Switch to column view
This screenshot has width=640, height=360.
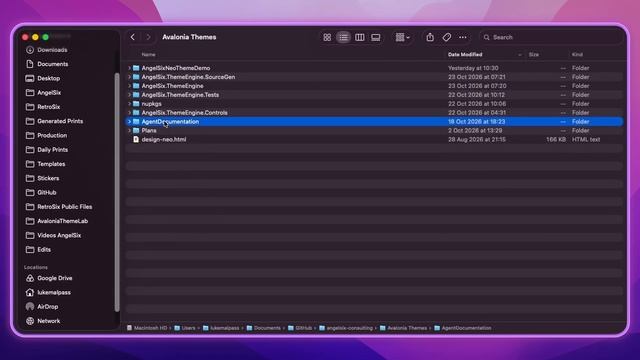360,37
